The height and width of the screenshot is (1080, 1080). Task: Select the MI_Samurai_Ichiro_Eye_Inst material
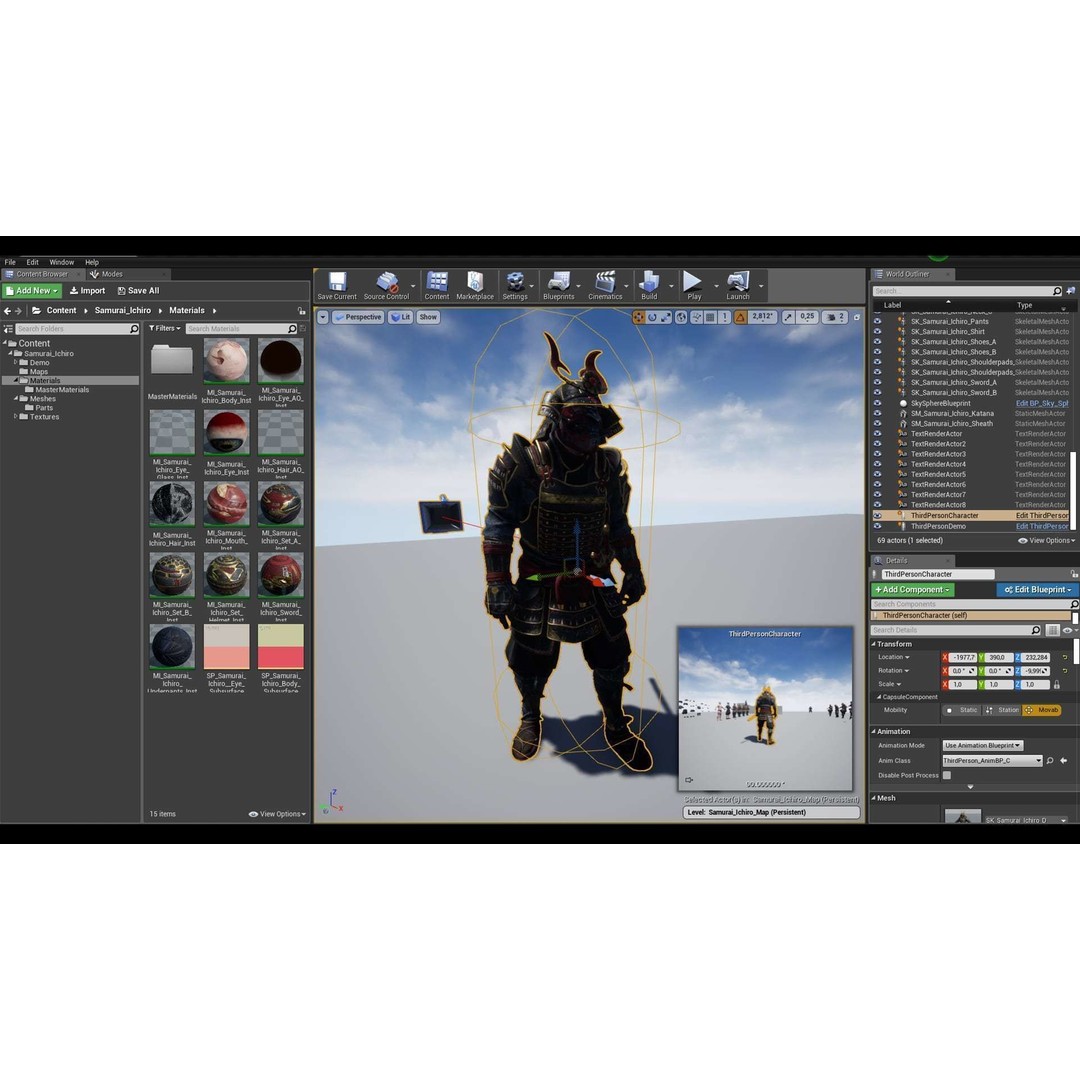click(226, 433)
